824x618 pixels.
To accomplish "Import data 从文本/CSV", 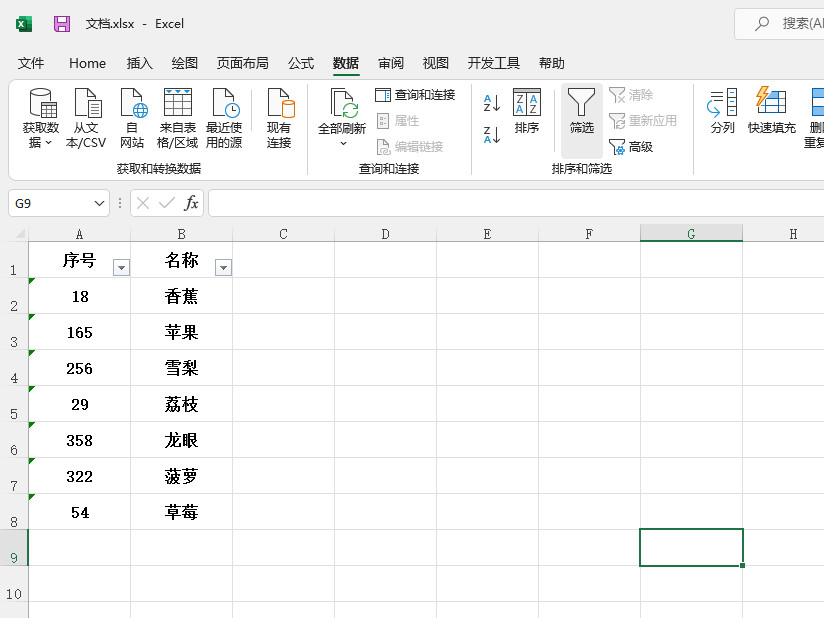I will (x=86, y=118).
